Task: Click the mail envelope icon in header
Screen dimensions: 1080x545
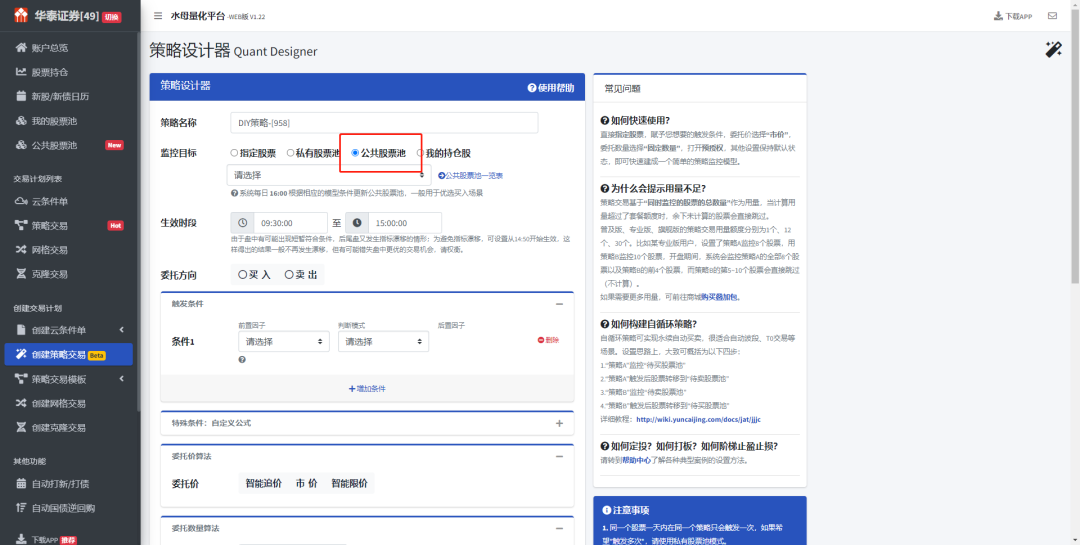Action: tap(1052, 16)
